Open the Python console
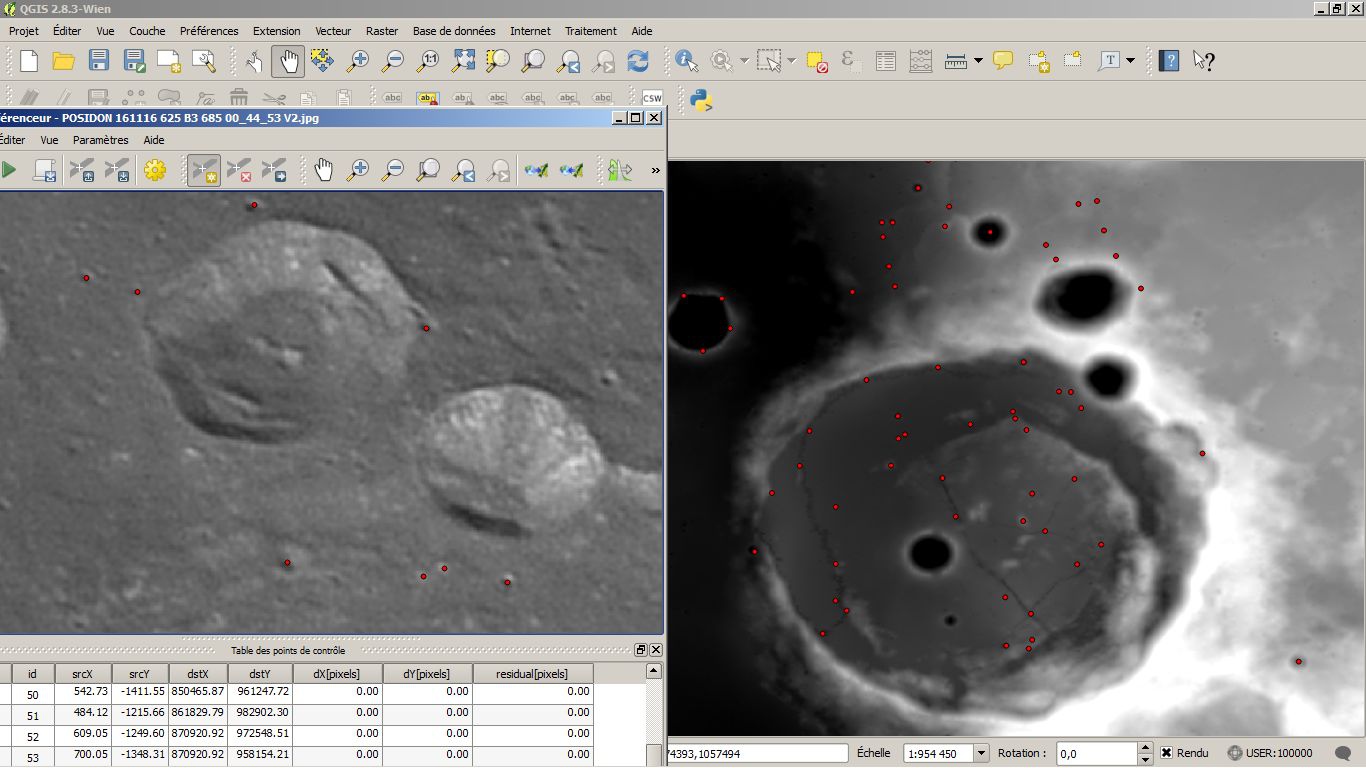Image resolution: width=1366 pixels, height=768 pixels. point(701,99)
